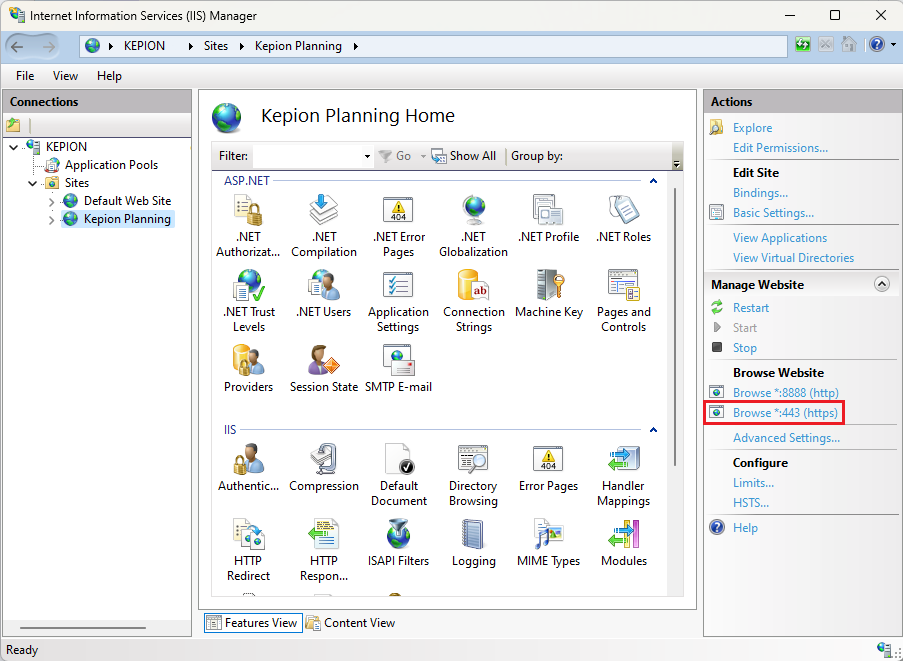Open the IIS Error Pages feature
This screenshot has height=661, width=903.
click(548, 468)
